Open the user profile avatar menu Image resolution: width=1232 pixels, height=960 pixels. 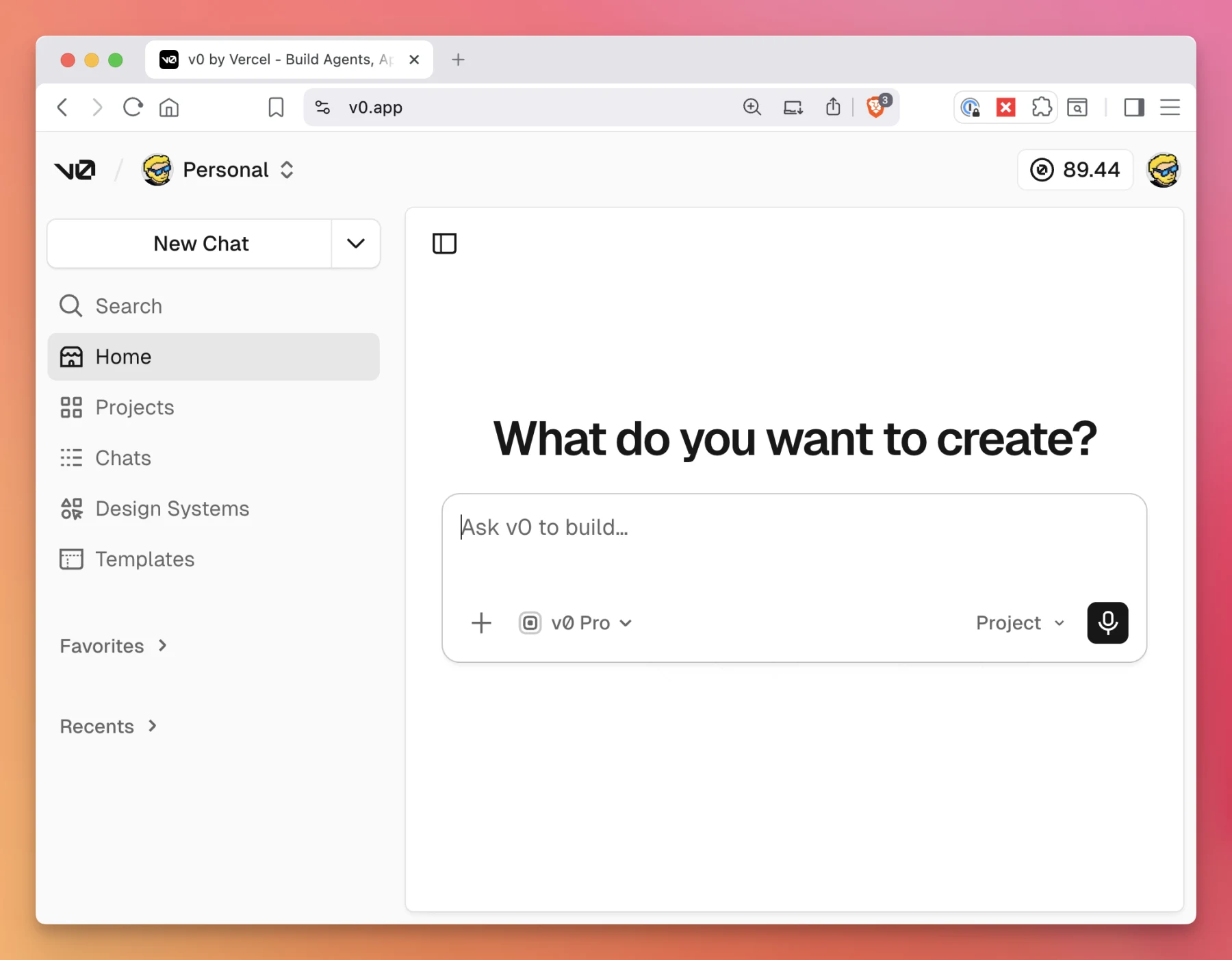[1164, 170]
